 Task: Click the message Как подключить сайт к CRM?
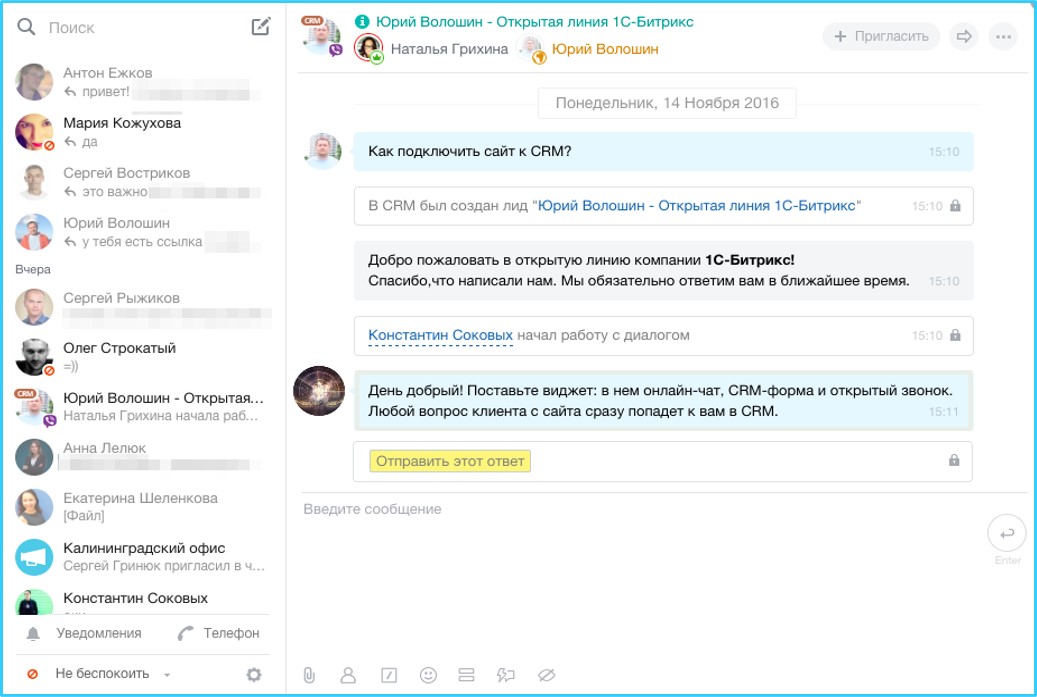pyautogui.click(x=663, y=151)
